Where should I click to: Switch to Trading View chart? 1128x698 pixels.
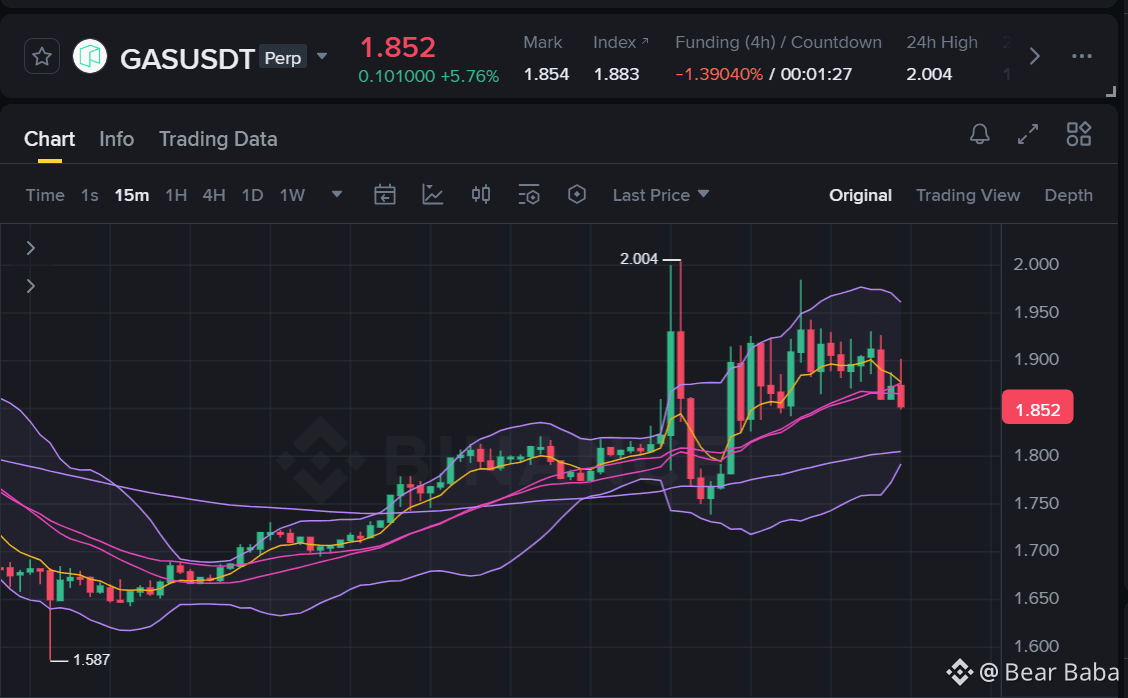968,195
